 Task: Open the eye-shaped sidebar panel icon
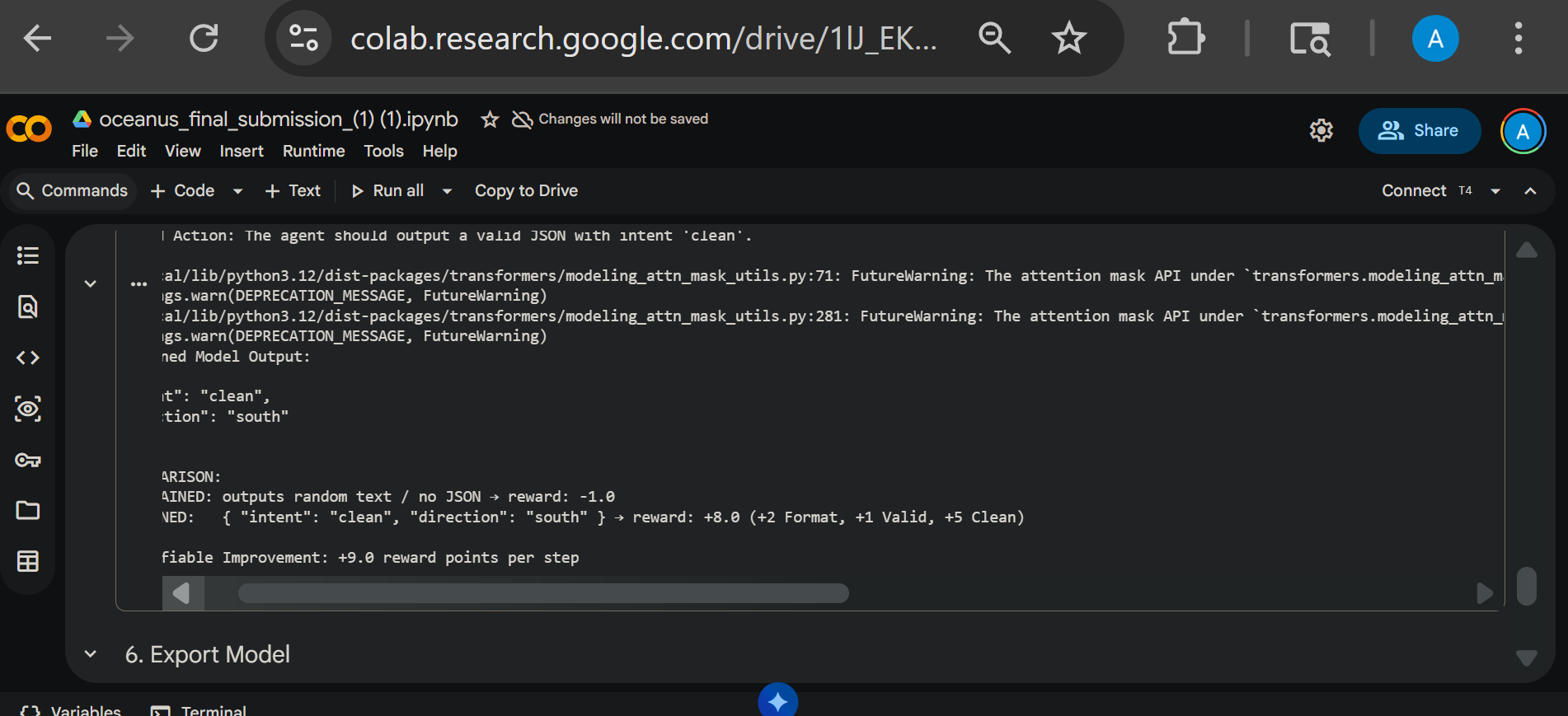[x=28, y=409]
